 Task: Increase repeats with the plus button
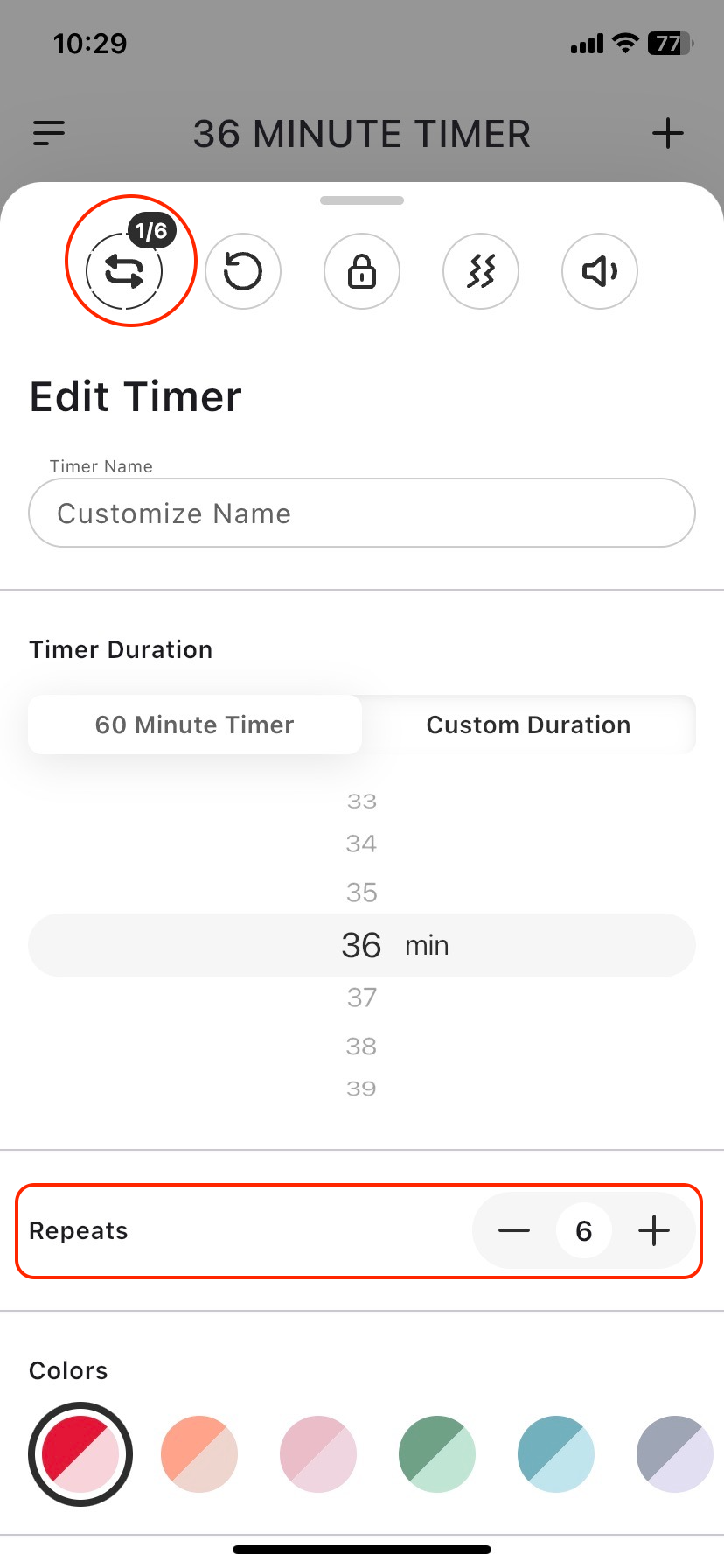click(654, 1231)
